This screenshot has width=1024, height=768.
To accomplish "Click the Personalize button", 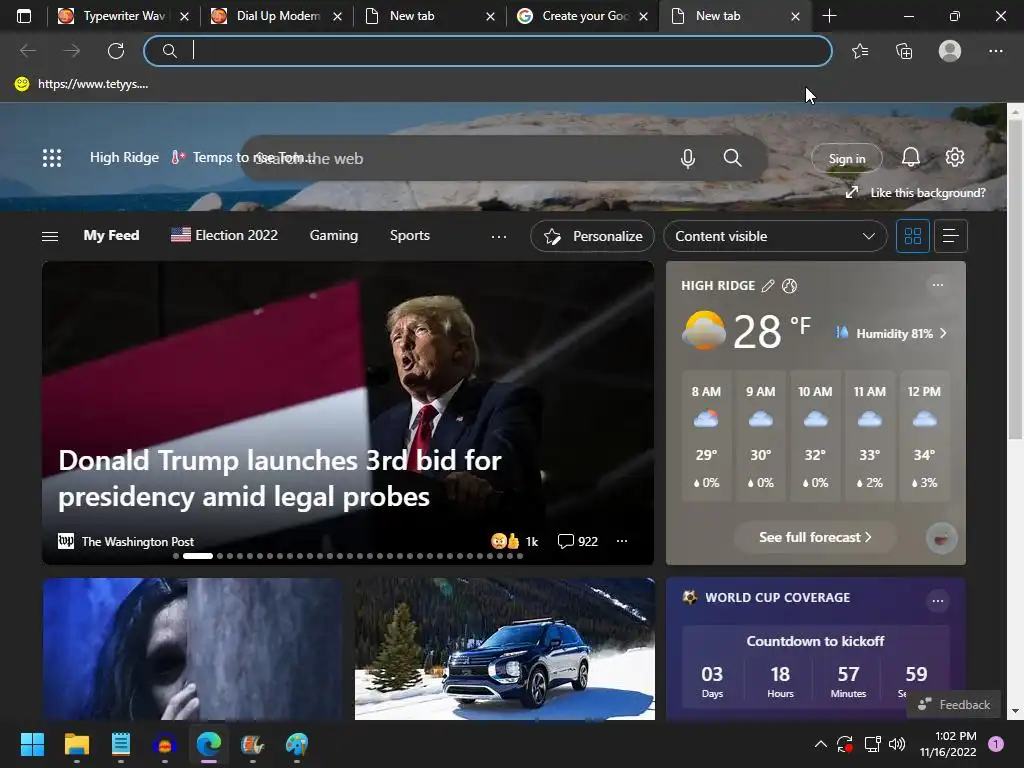I will click(x=593, y=236).
